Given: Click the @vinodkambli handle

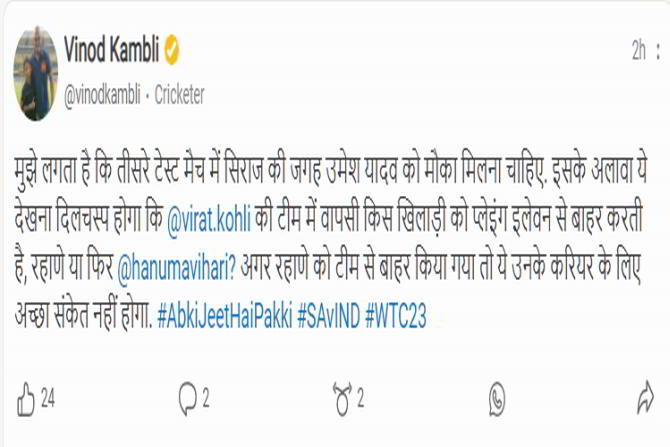Looking at the screenshot, I should click(102, 95).
